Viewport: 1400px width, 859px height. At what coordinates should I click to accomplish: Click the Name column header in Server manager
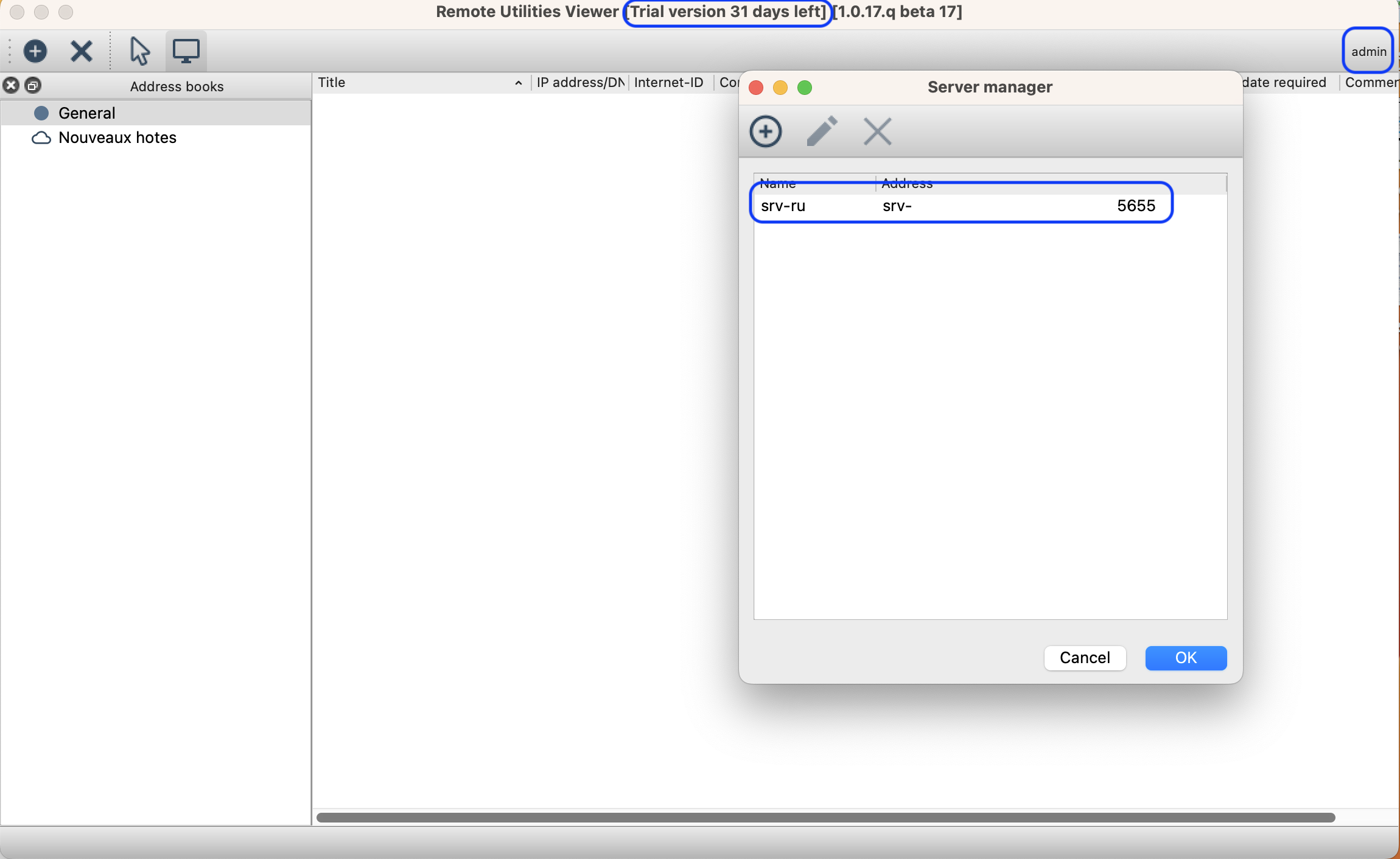(778, 183)
